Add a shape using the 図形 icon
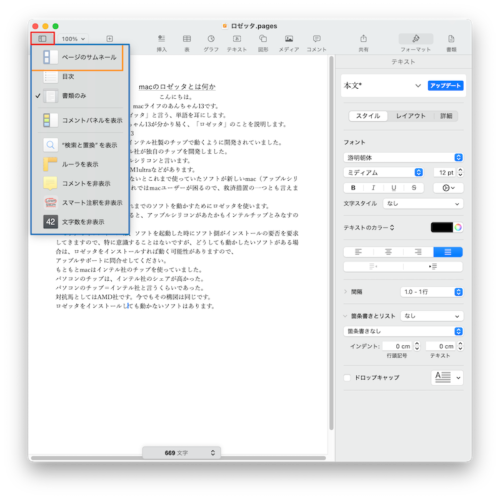 tap(263, 43)
